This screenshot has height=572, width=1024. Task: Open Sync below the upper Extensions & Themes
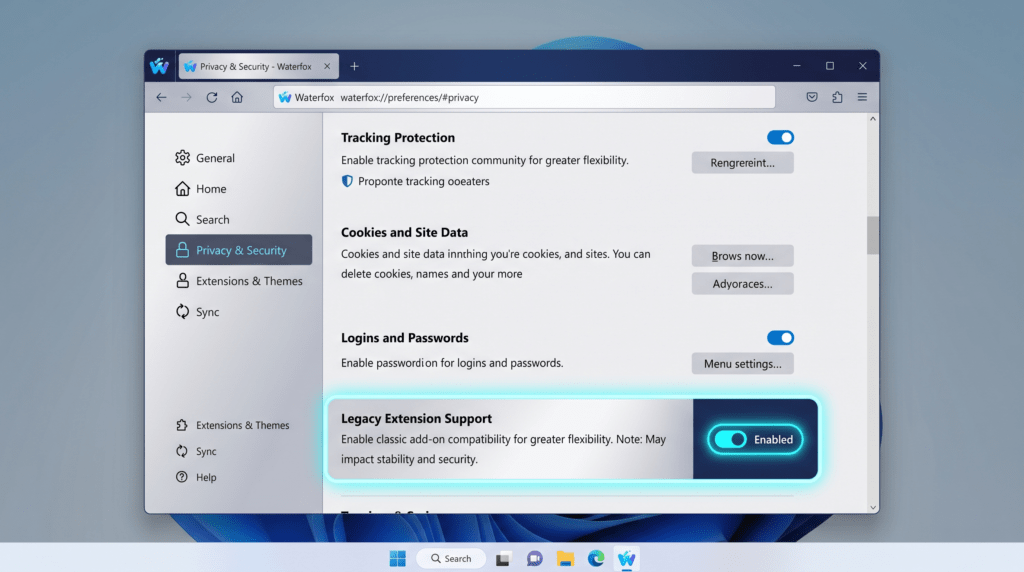(238, 311)
